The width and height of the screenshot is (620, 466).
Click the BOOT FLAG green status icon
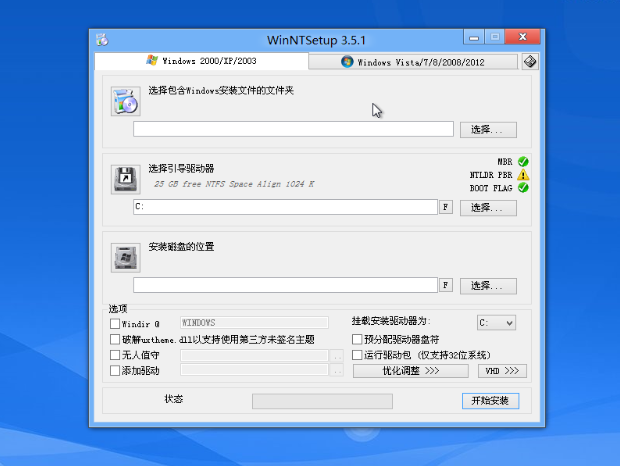tap(523, 188)
